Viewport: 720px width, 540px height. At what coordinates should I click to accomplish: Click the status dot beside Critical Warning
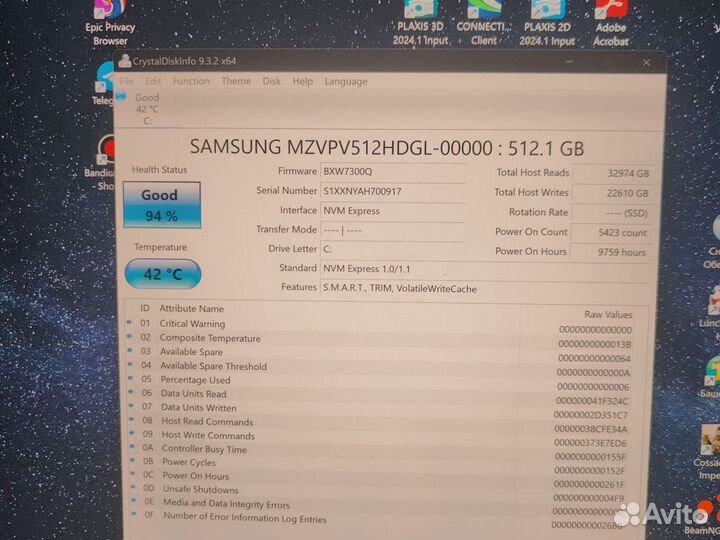point(129,322)
